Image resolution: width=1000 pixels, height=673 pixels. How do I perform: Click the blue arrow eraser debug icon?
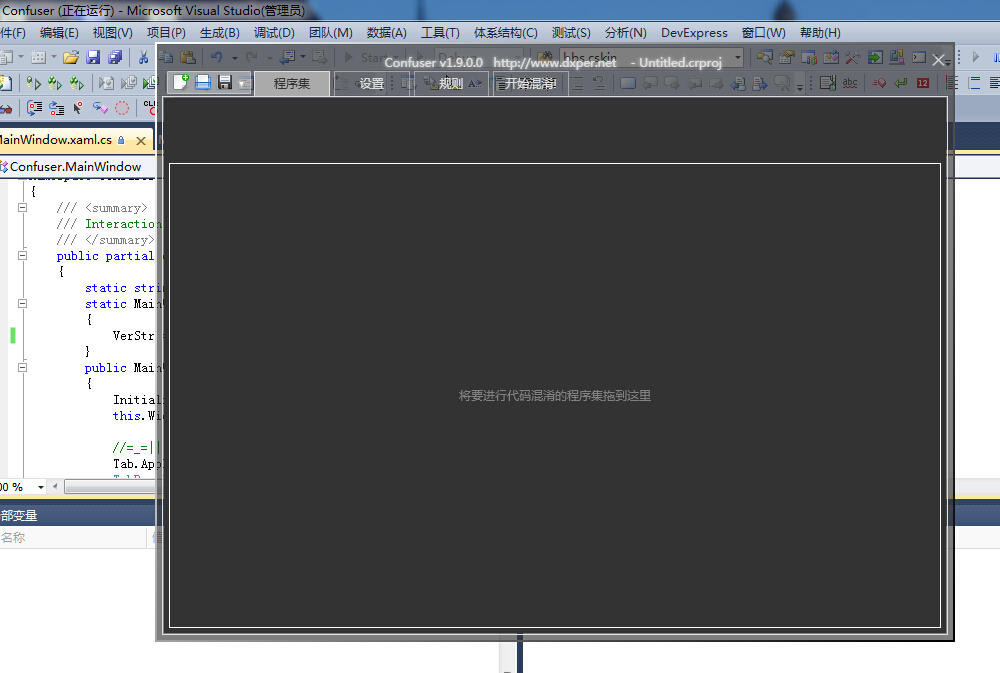(100, 108)
